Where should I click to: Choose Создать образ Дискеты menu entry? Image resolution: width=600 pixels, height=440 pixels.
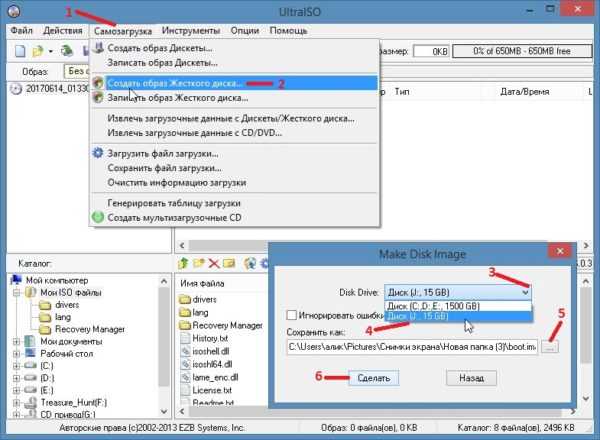pyautogui.click(x=235, y=48)
